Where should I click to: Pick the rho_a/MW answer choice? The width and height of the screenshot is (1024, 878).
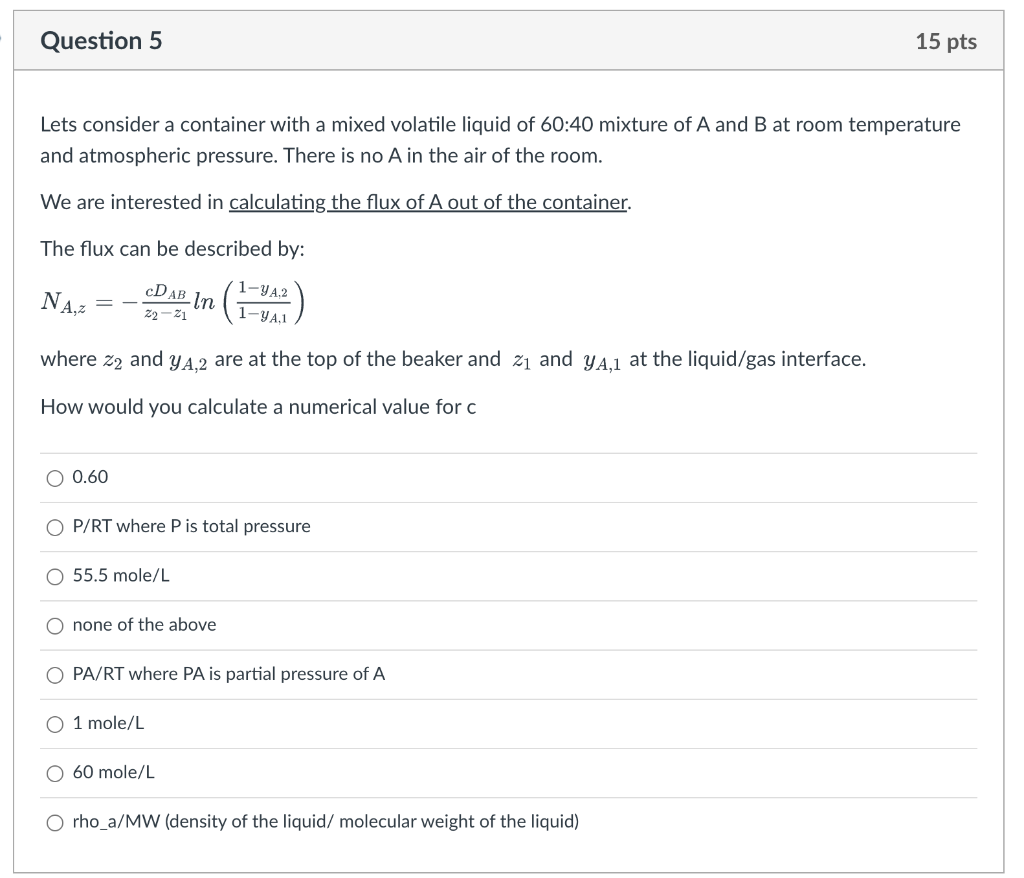click(56, 821)
